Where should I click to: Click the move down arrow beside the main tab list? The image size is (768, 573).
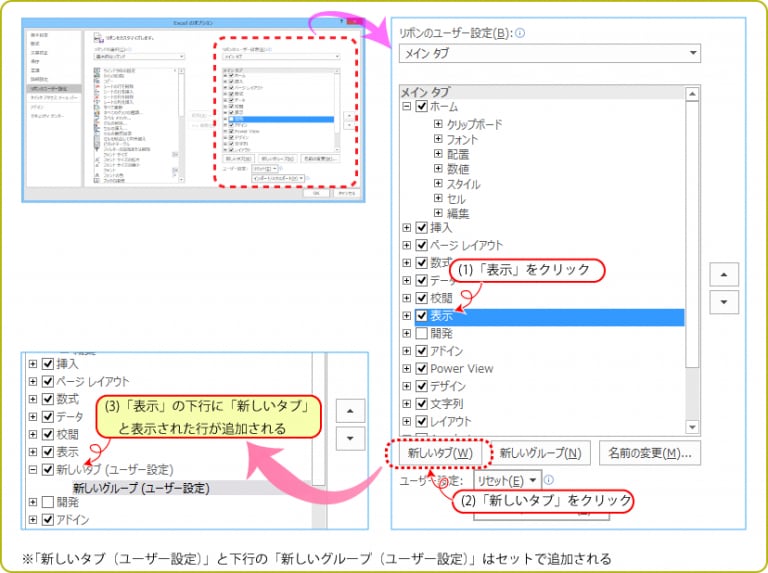coord(723,302)
